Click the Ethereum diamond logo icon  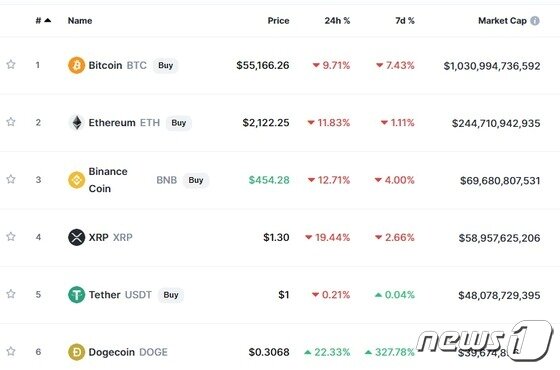[76, 122]
